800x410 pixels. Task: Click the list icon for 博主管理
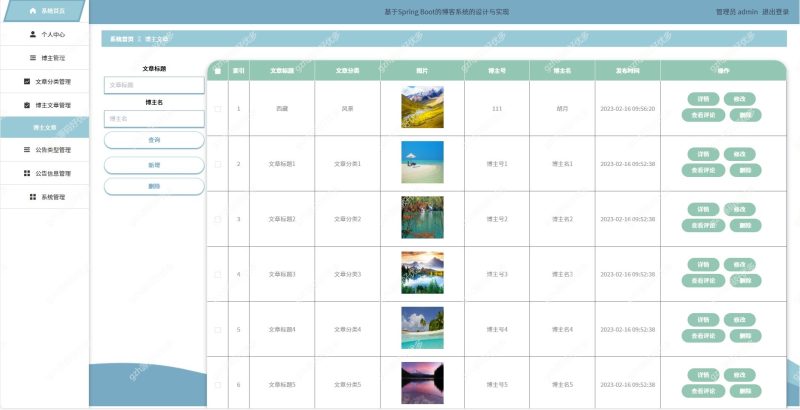(33, 58)
